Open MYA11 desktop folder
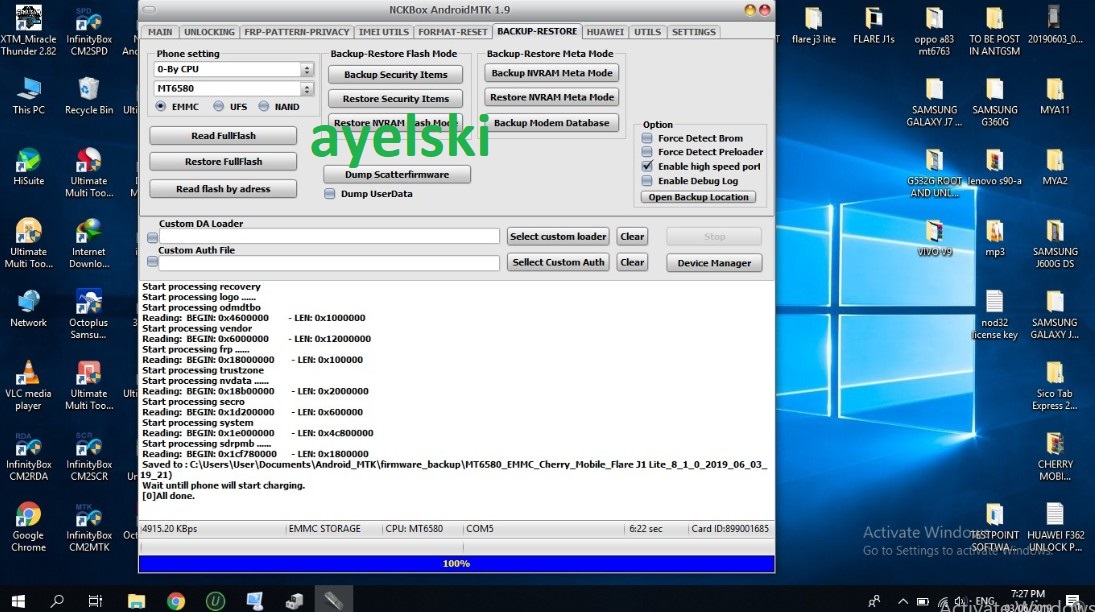The height and width of the screenshot is (612, 1095). [x=1054, y=96]
